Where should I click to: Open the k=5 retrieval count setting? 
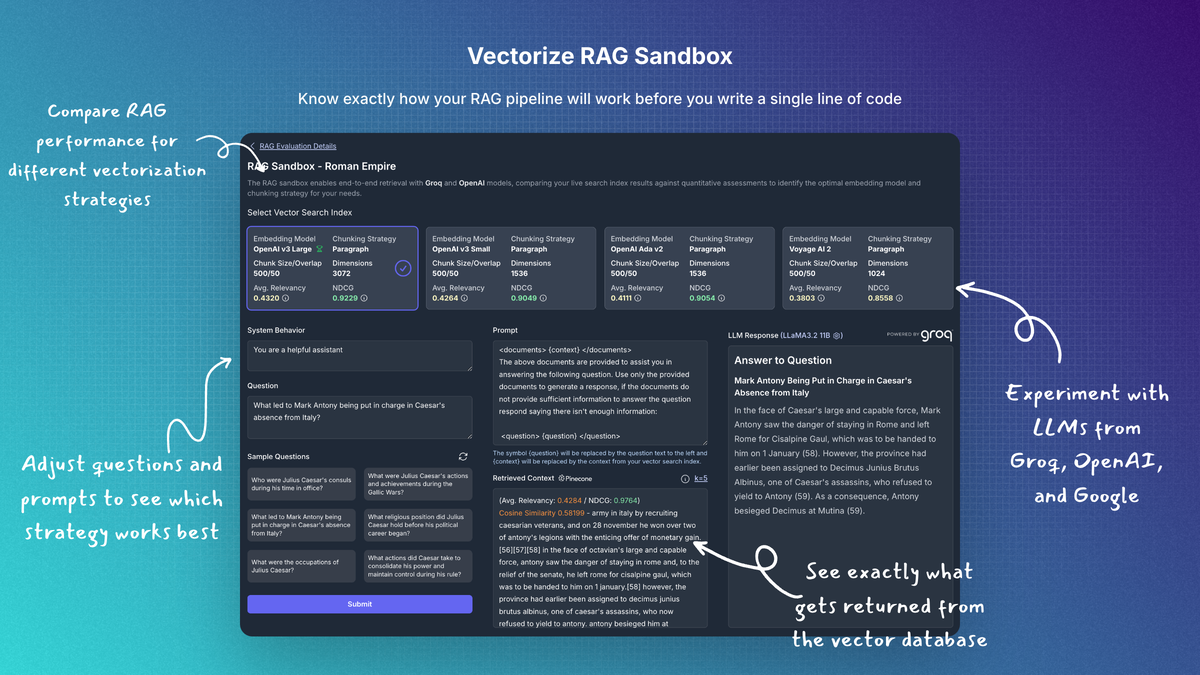[x=700, y=479]
